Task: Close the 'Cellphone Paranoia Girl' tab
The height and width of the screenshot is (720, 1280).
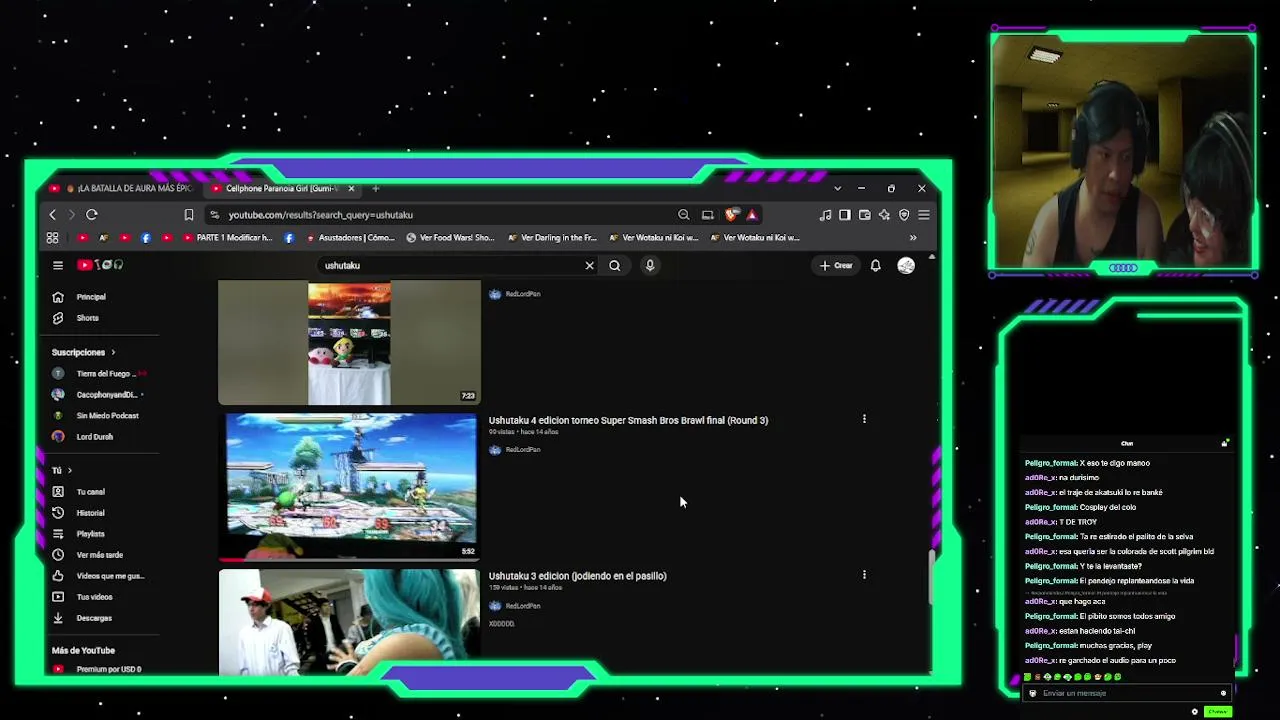Action: pyautogui.click(x=351, y=188)
